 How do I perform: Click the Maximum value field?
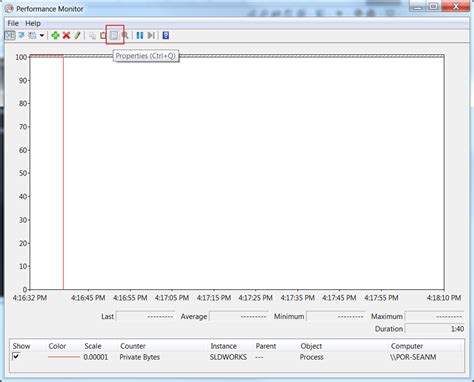(434, 316)
